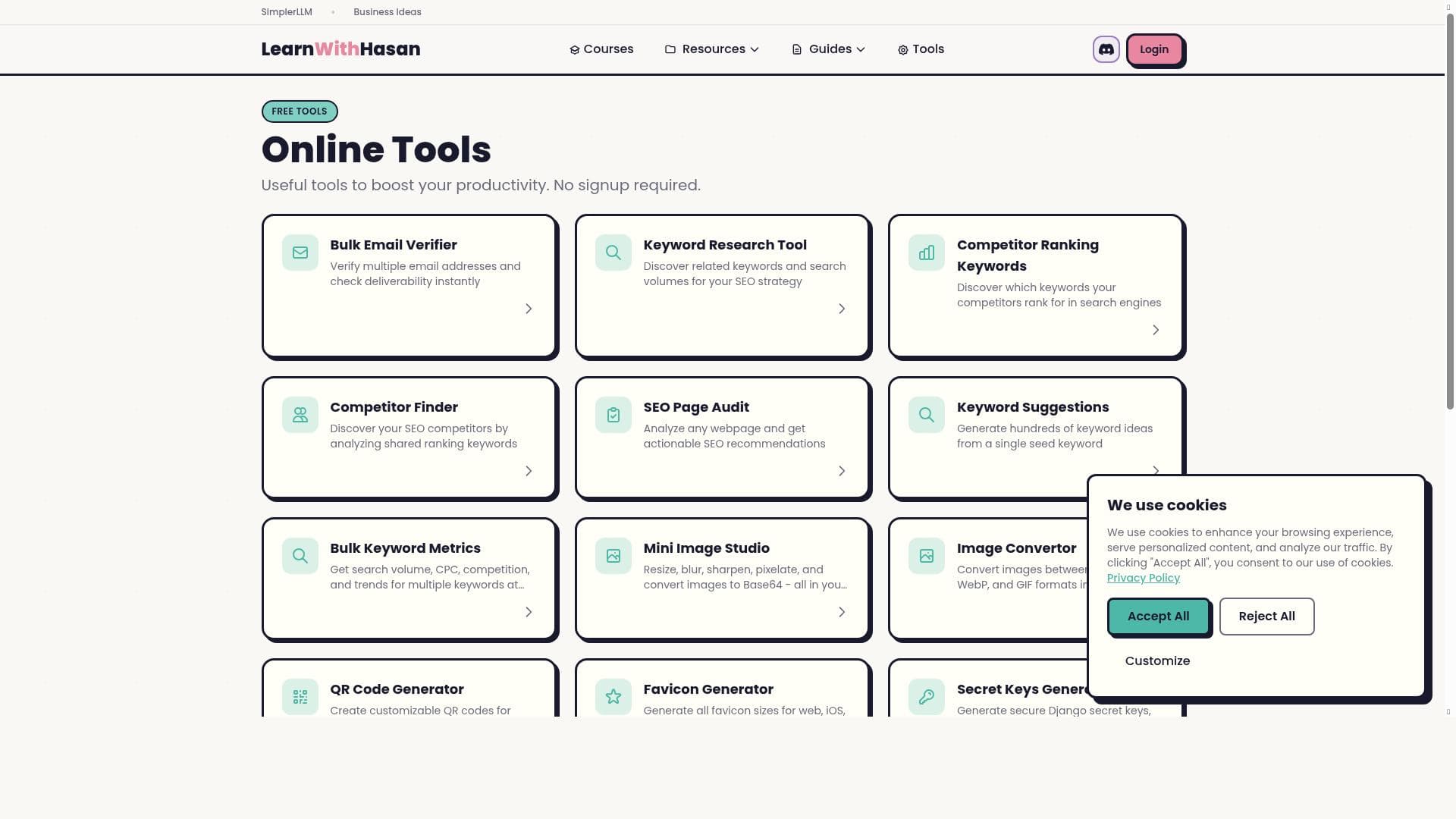Open the Discord icon button
Screen dimensions: 1456x819
point(1106,49)
